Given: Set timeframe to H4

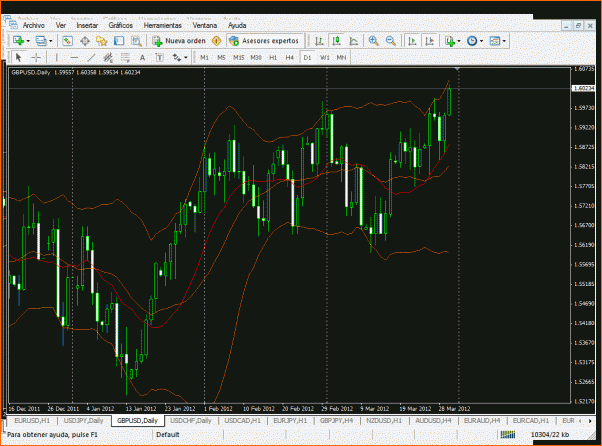Looking at the screenshot, I should (x=290, y=58).
